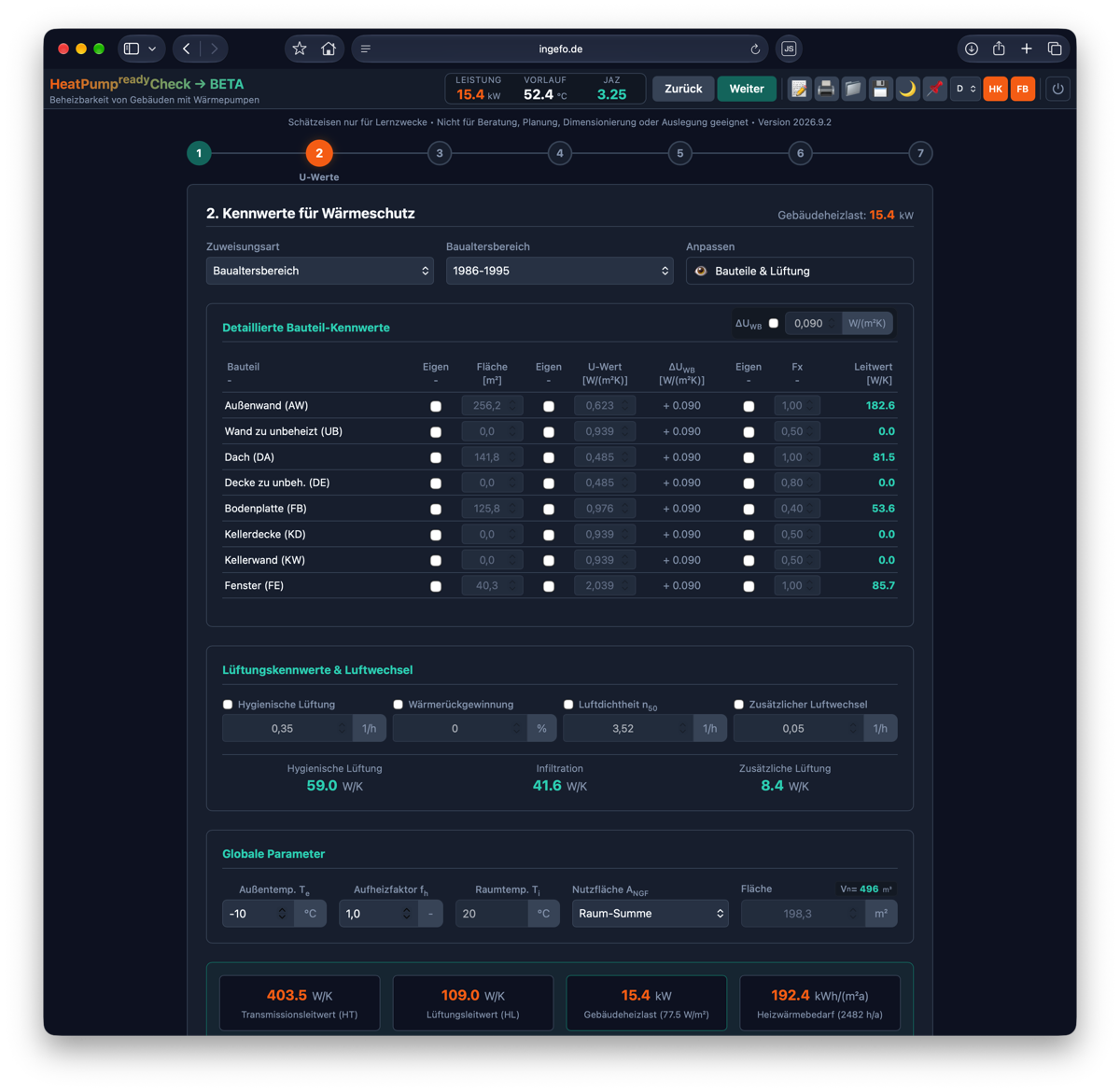1120x1092 pixels.
Task: Click the Weiter button
Action: (x=747, y=89)
